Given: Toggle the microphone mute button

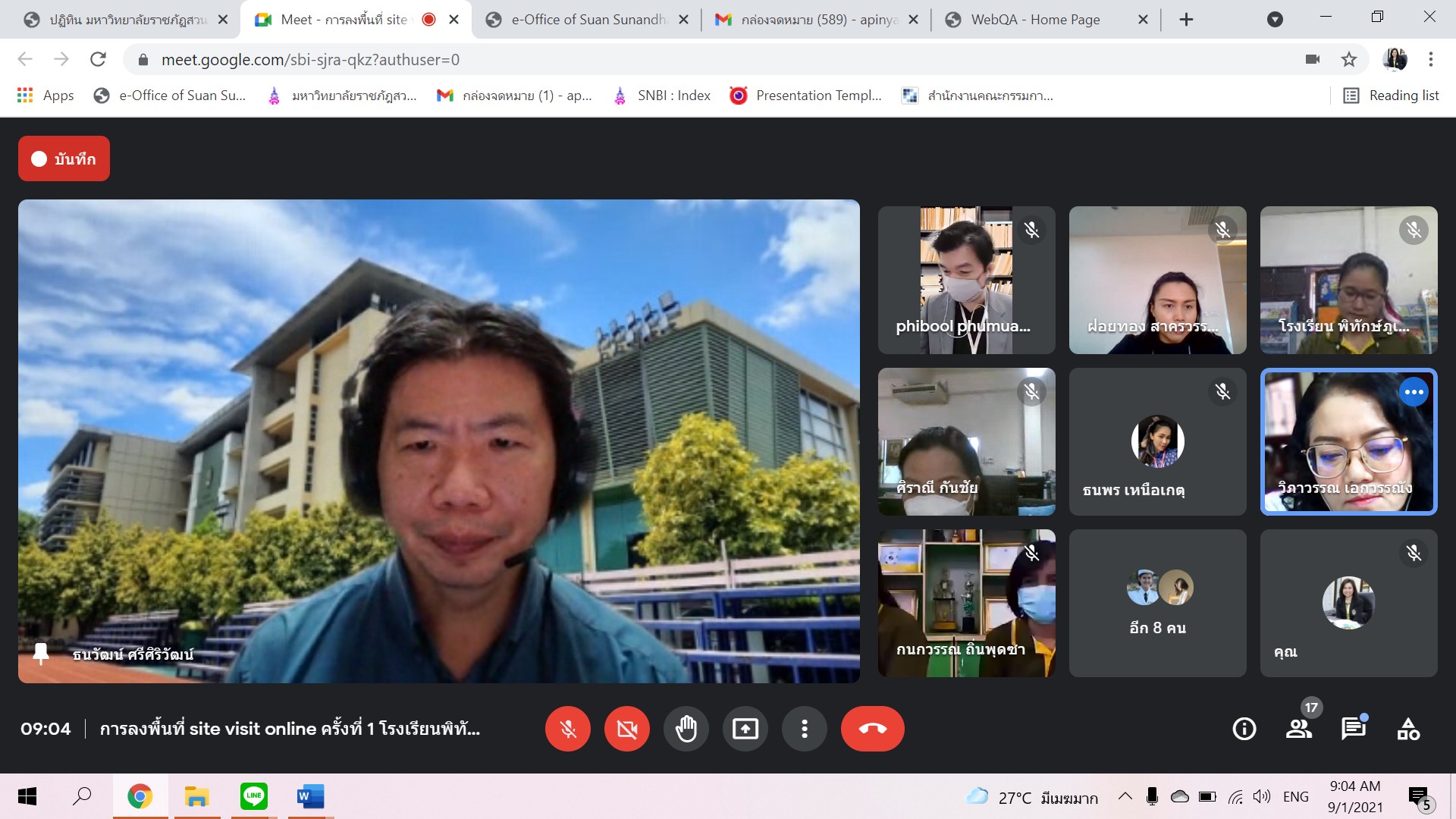Looking at the screenshot, I should pyautogui.click(x=567, y=729).
